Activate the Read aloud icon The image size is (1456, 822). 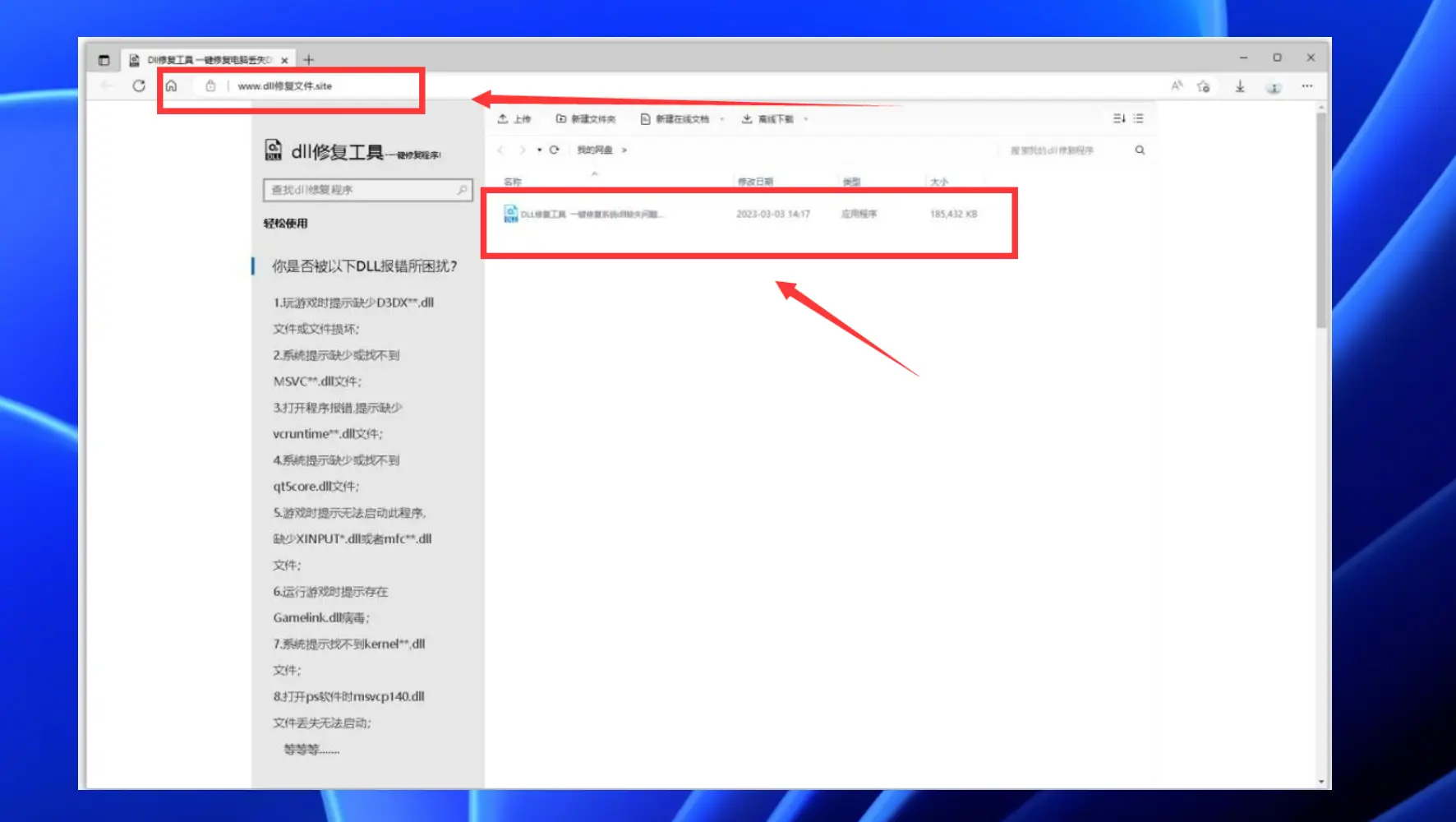pyautogui.click(x=1177, y=85)
